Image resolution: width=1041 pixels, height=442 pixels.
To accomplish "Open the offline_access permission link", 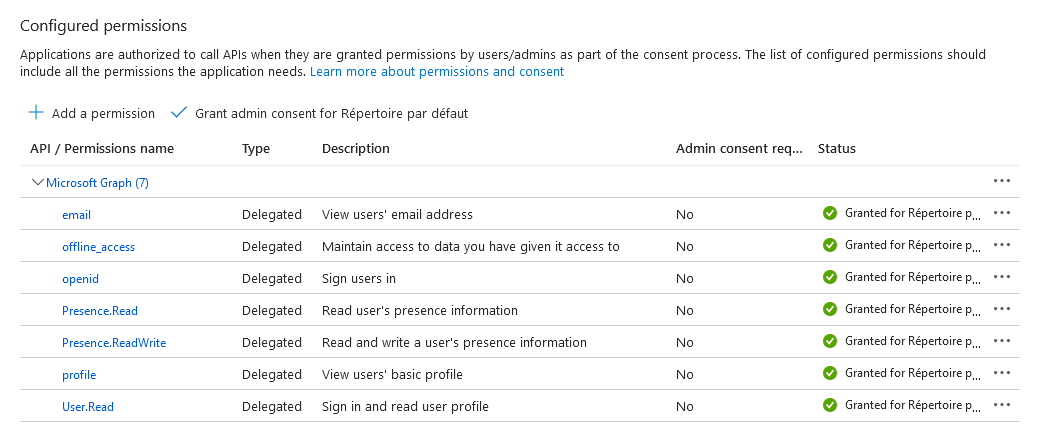I will 98,247.
